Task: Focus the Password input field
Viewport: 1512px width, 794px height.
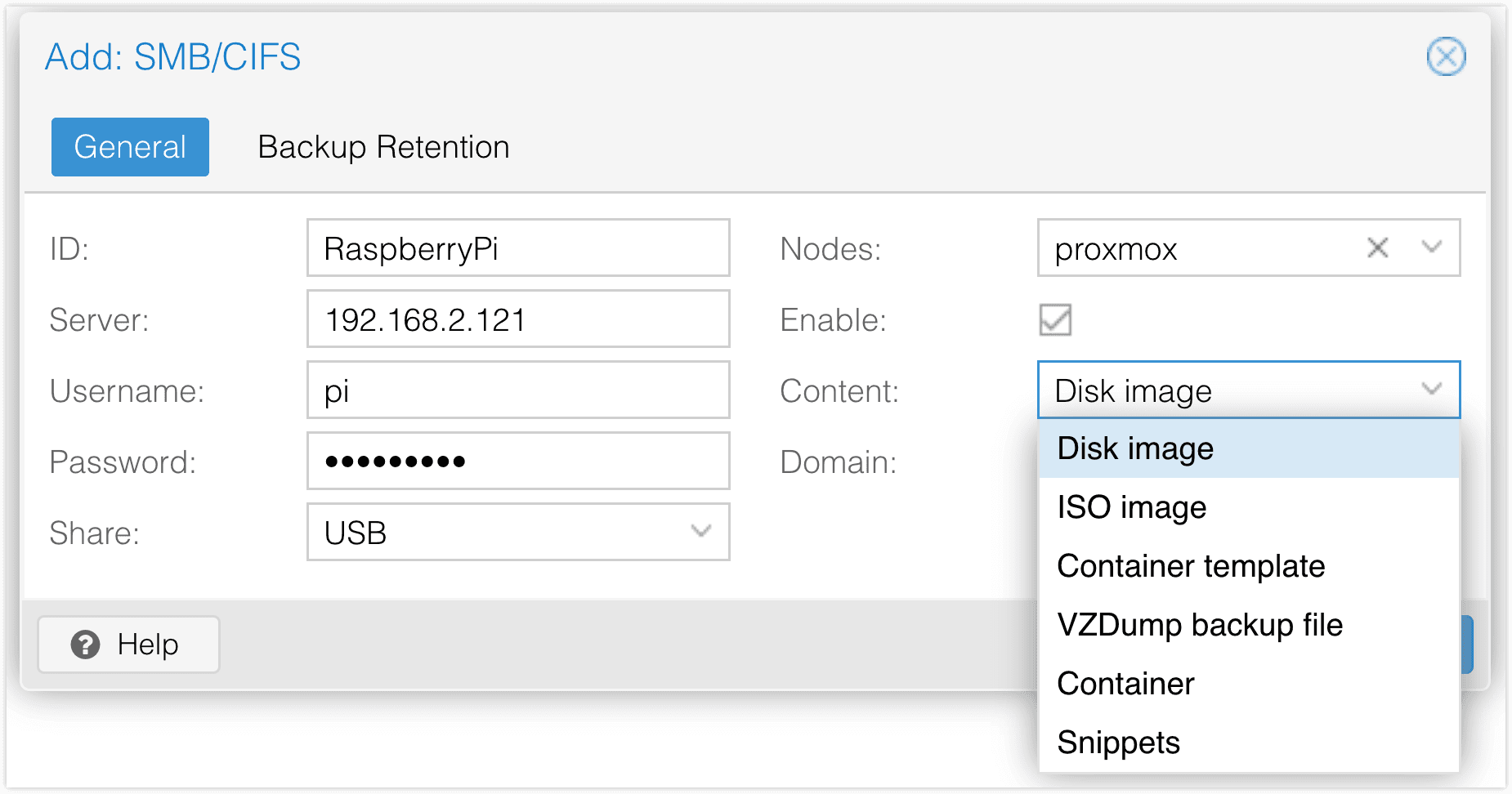Action: click(518, 461)
